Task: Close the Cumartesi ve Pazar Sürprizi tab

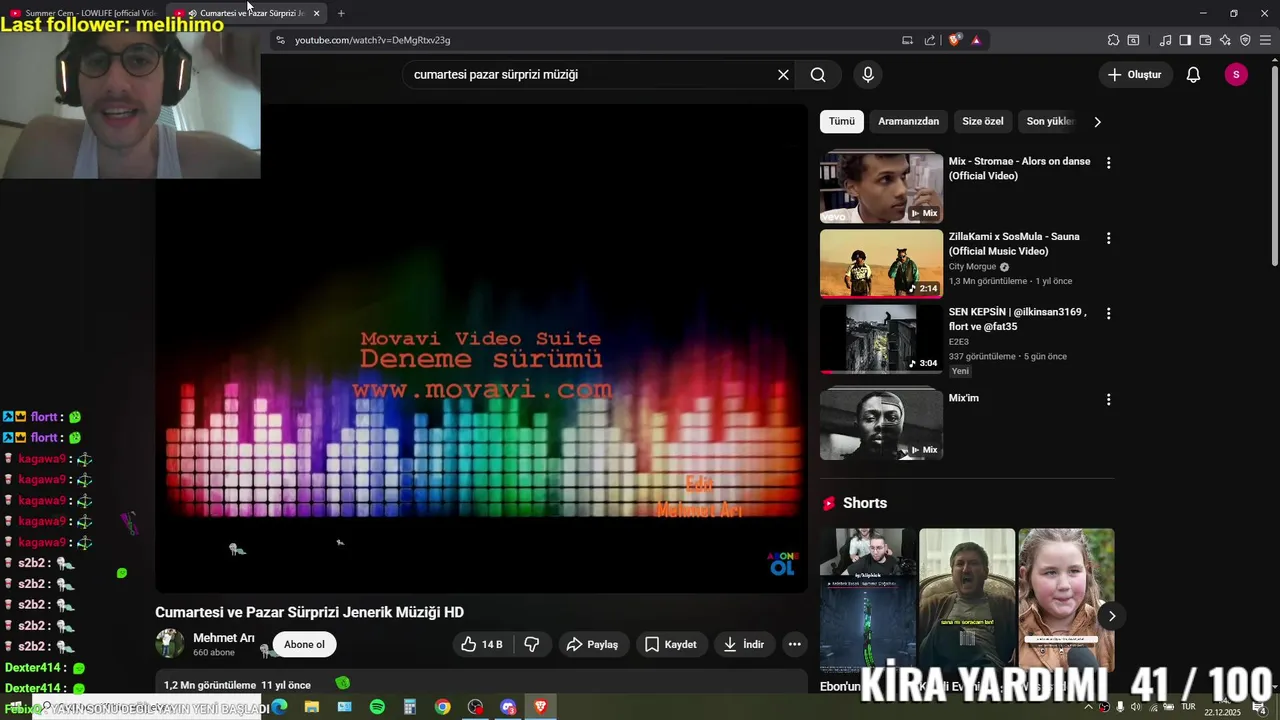Action: pos(316,13)
